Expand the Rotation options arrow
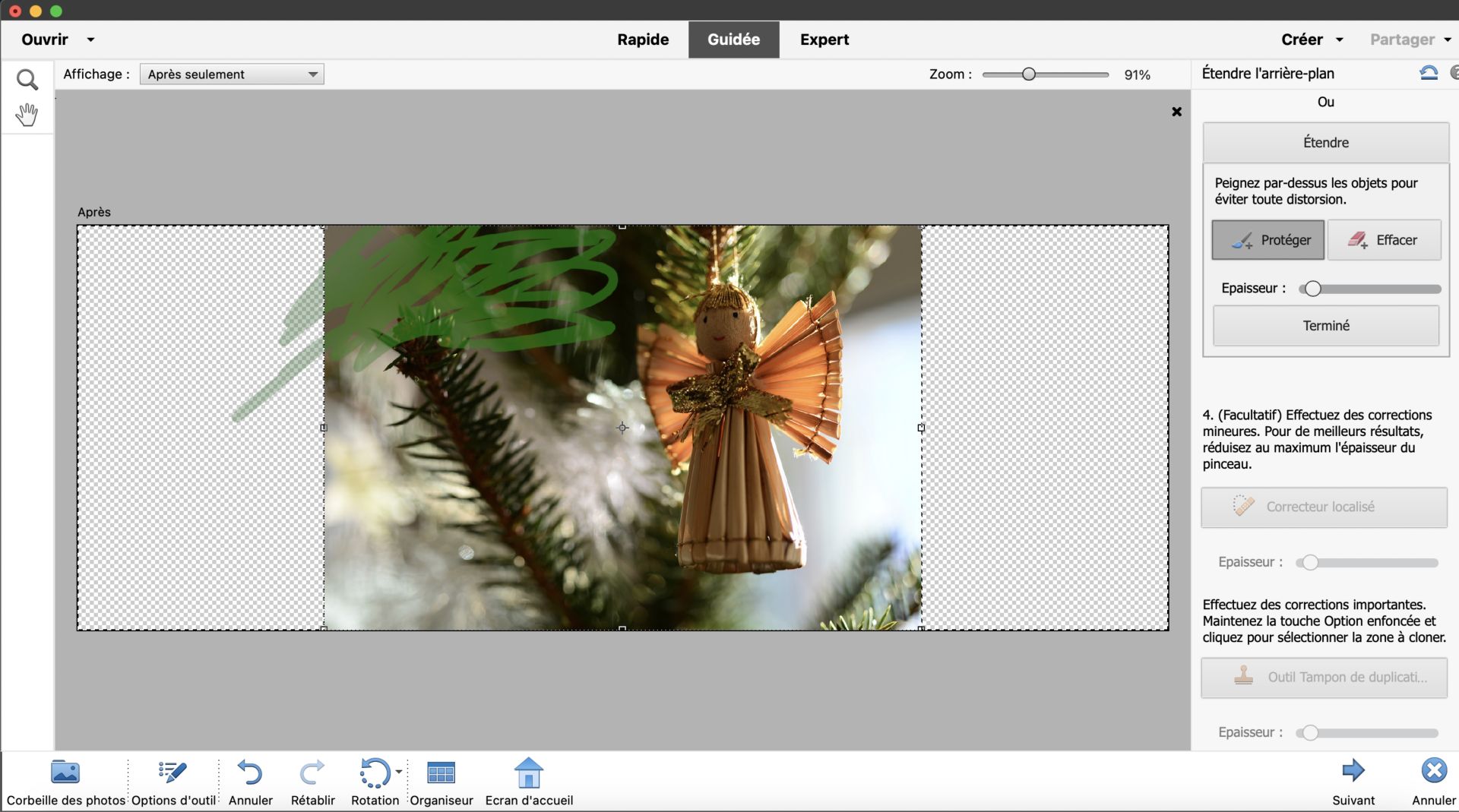The height and width of the screenshot is (812, 1459). click(x=399, y=772)
